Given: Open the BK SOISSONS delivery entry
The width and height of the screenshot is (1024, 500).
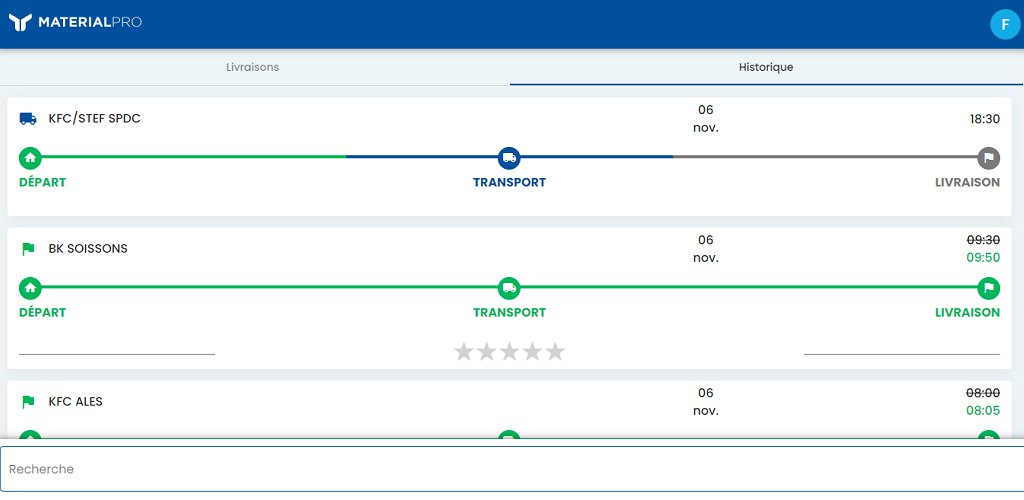Looking at the screenshot, I should point(509,298).
